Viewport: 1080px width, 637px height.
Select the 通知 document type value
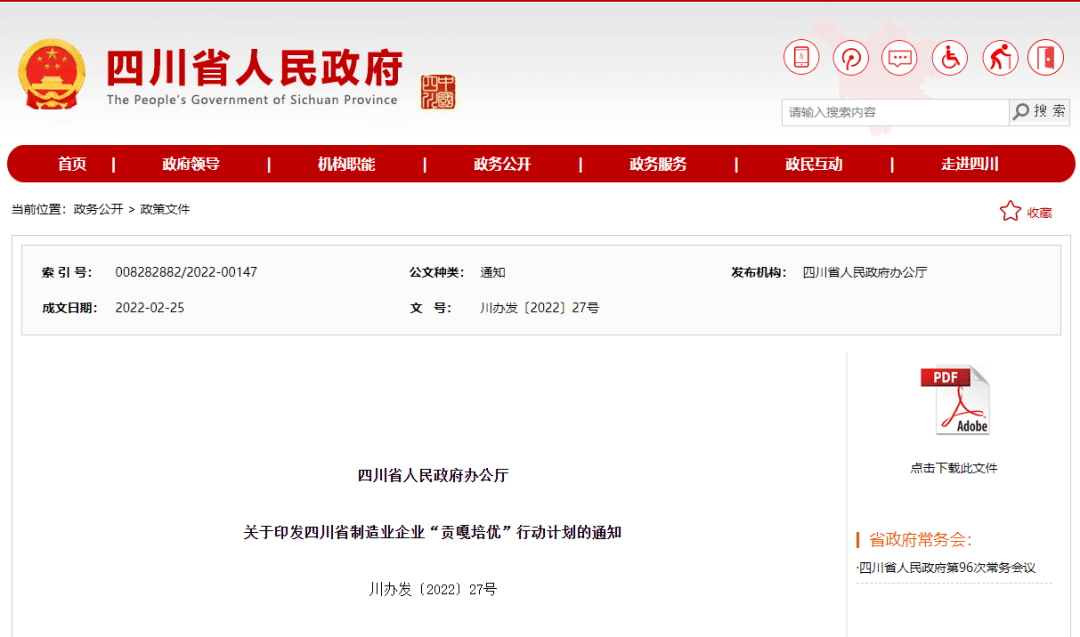point(492,273)
